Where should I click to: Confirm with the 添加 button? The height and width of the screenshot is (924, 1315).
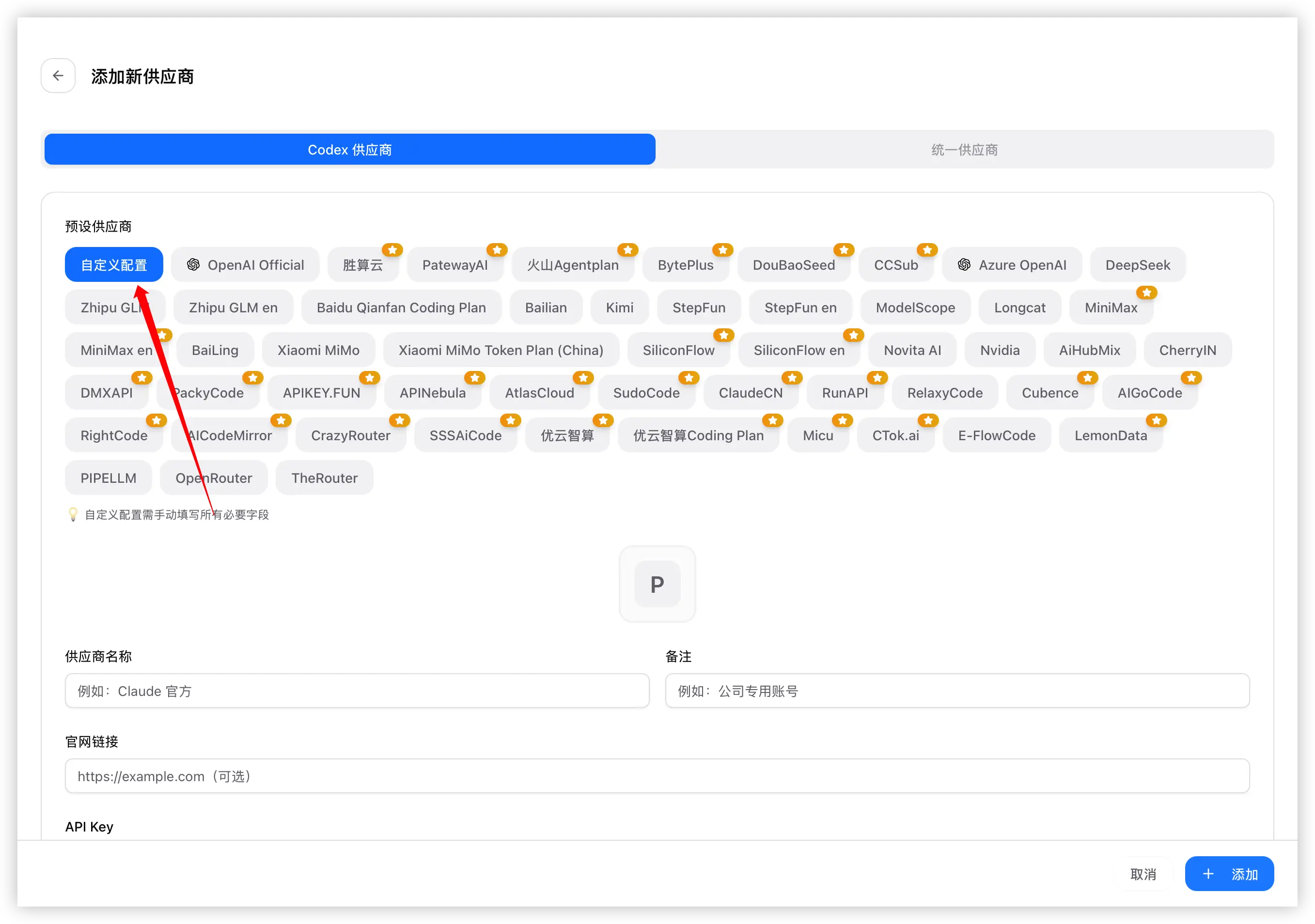[x=1229, y=874]
